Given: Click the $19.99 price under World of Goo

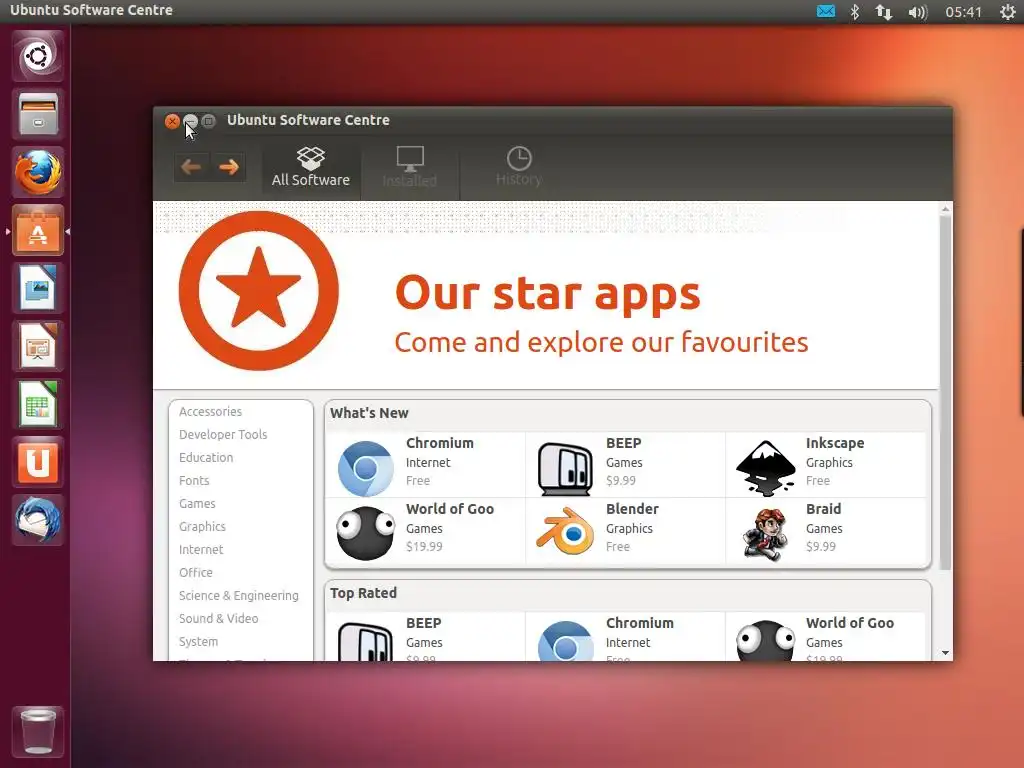Looking at the screenshot, I should point(424,547).
